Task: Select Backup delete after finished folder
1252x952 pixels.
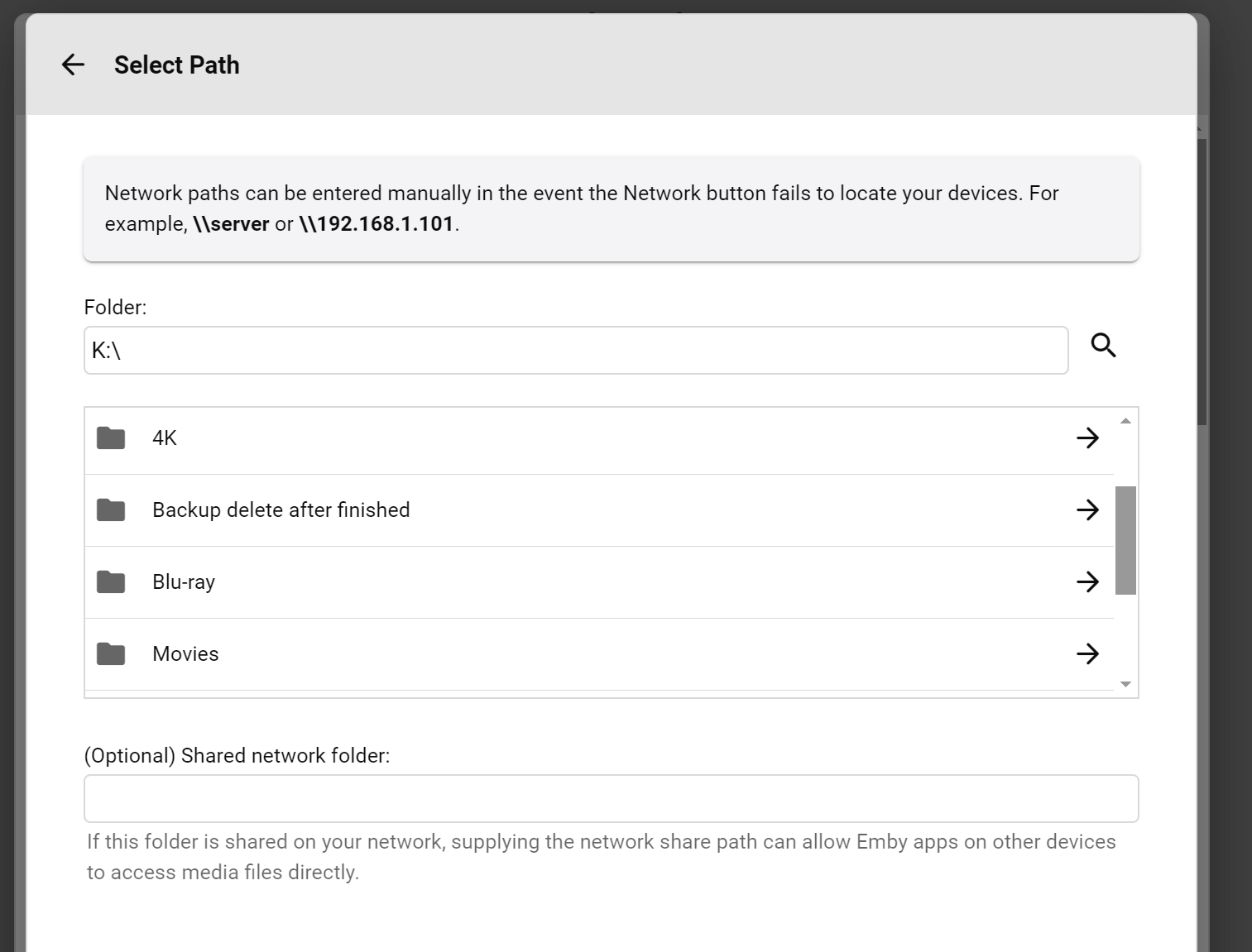Action: 281,510
